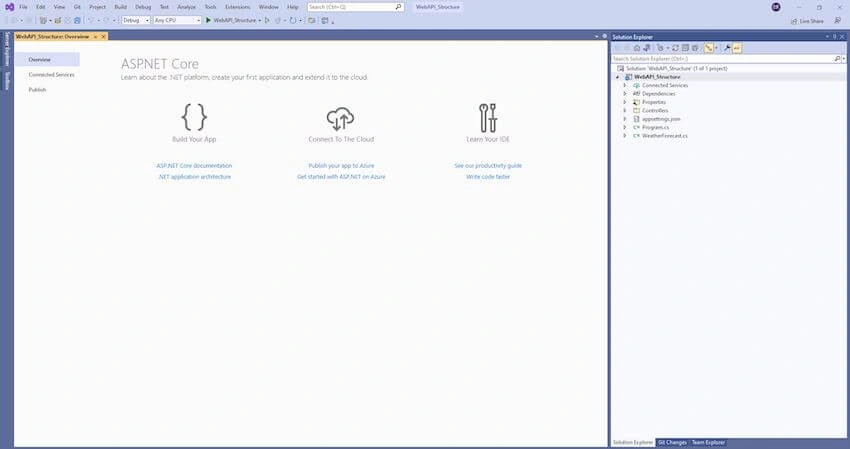Toggle pin on WebAPI_Structure: Overview tab
This screenshot has width=850, height=449.
95,37
